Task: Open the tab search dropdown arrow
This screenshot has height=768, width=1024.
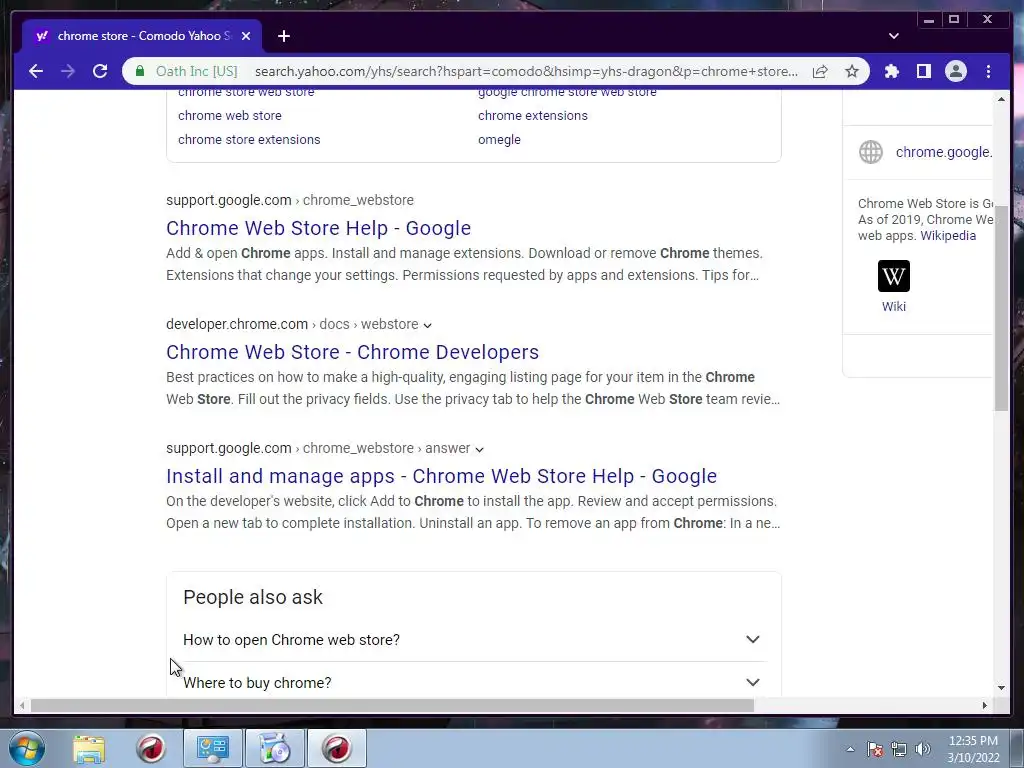Action: [x=893, y=36]
